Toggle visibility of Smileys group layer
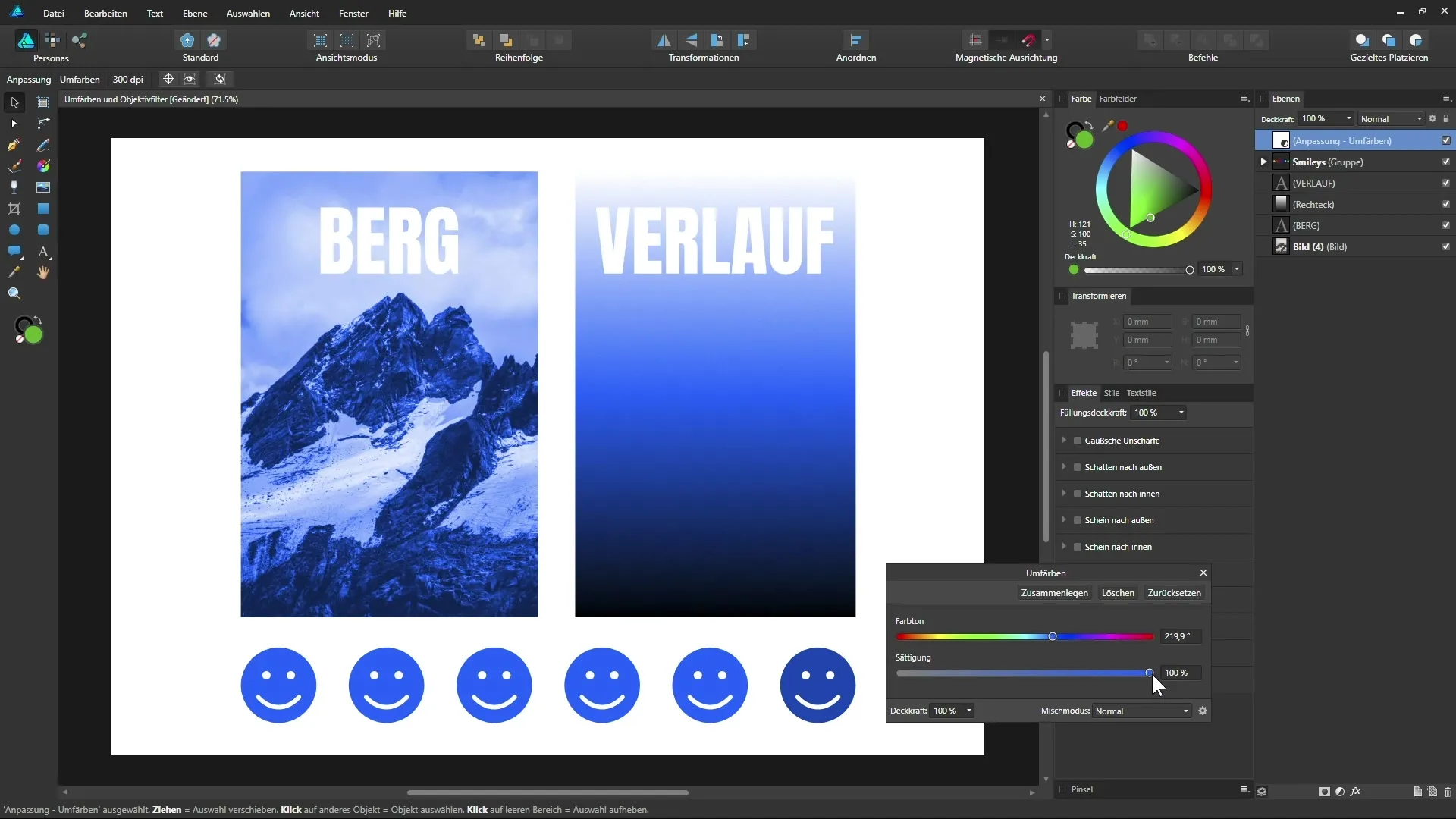The height and width of the screenshot is (819, 1456). [1445, 162]
